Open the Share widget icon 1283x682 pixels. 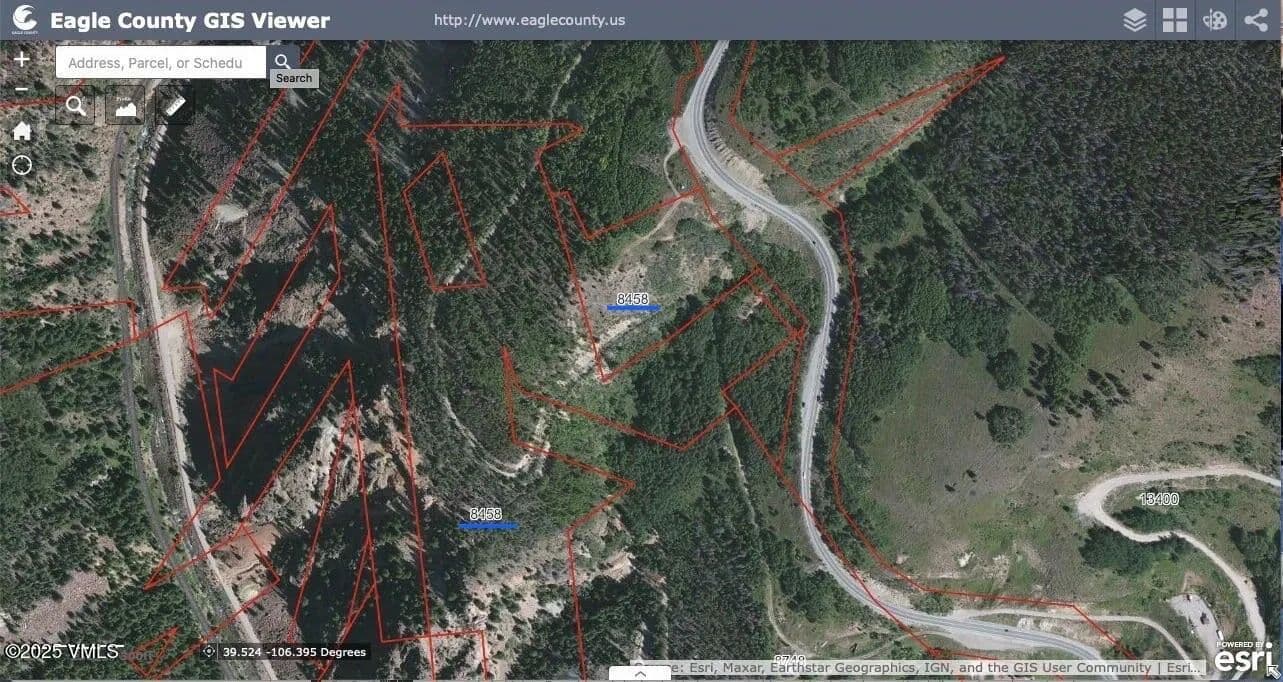coord(1256,20)
